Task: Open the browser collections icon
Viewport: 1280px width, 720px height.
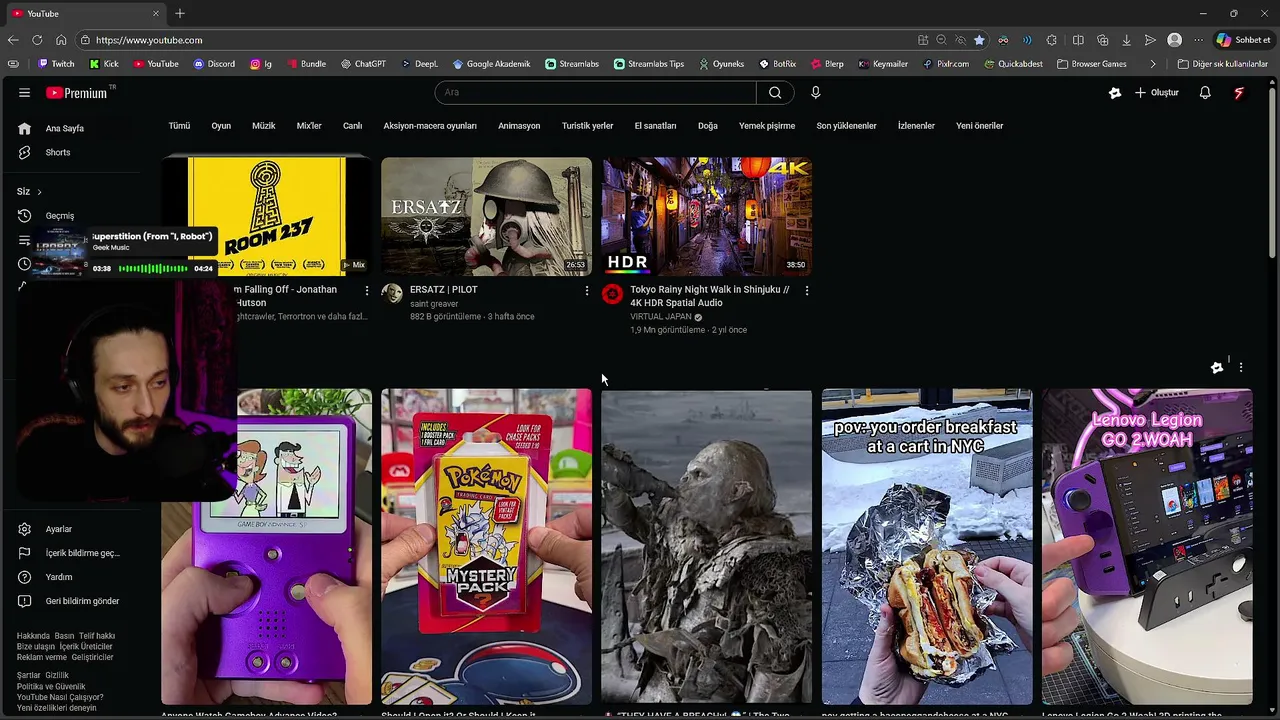Action: tap(1103, 40)
